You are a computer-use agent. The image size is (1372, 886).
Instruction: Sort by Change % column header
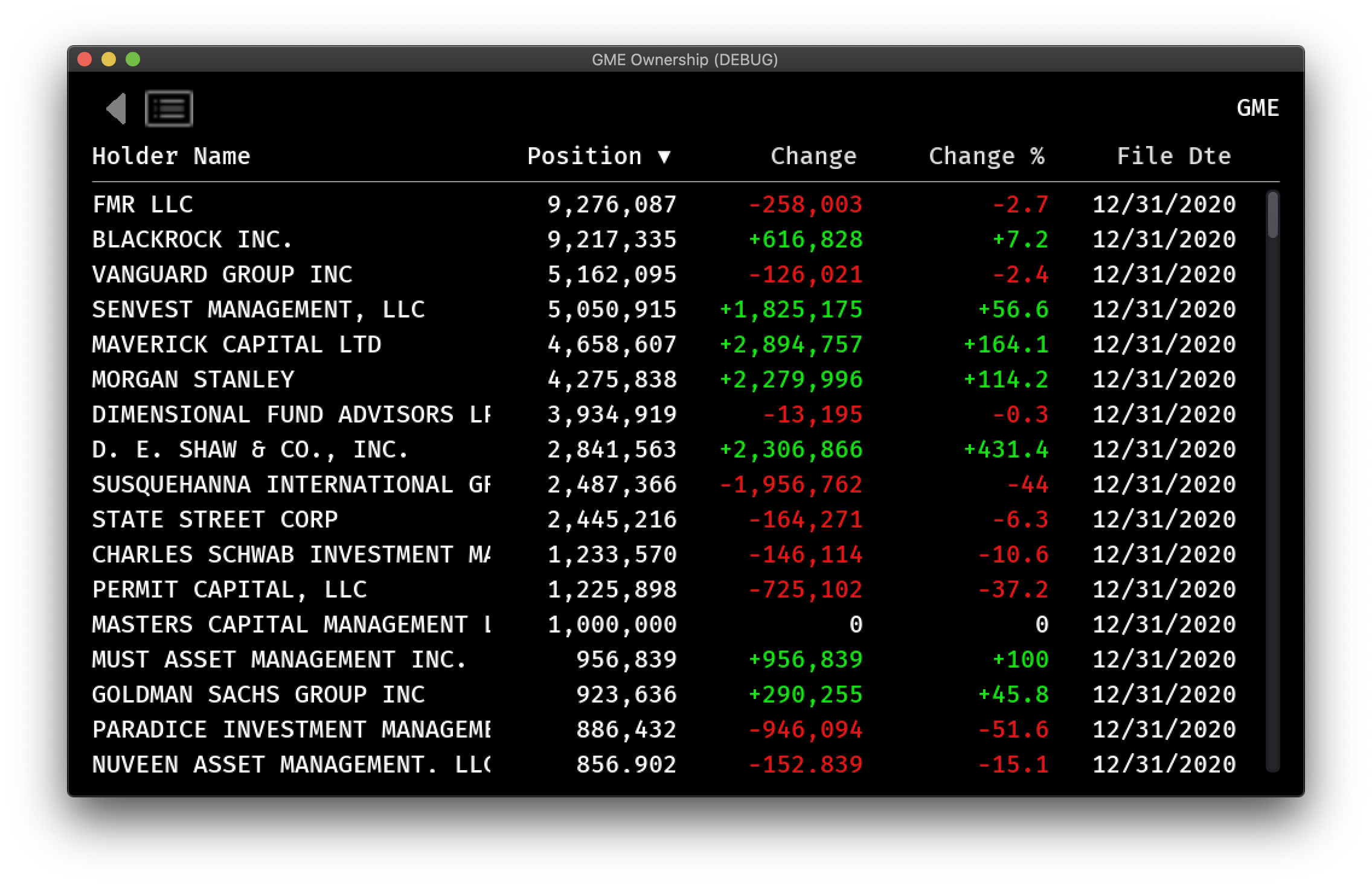(986, 156)
